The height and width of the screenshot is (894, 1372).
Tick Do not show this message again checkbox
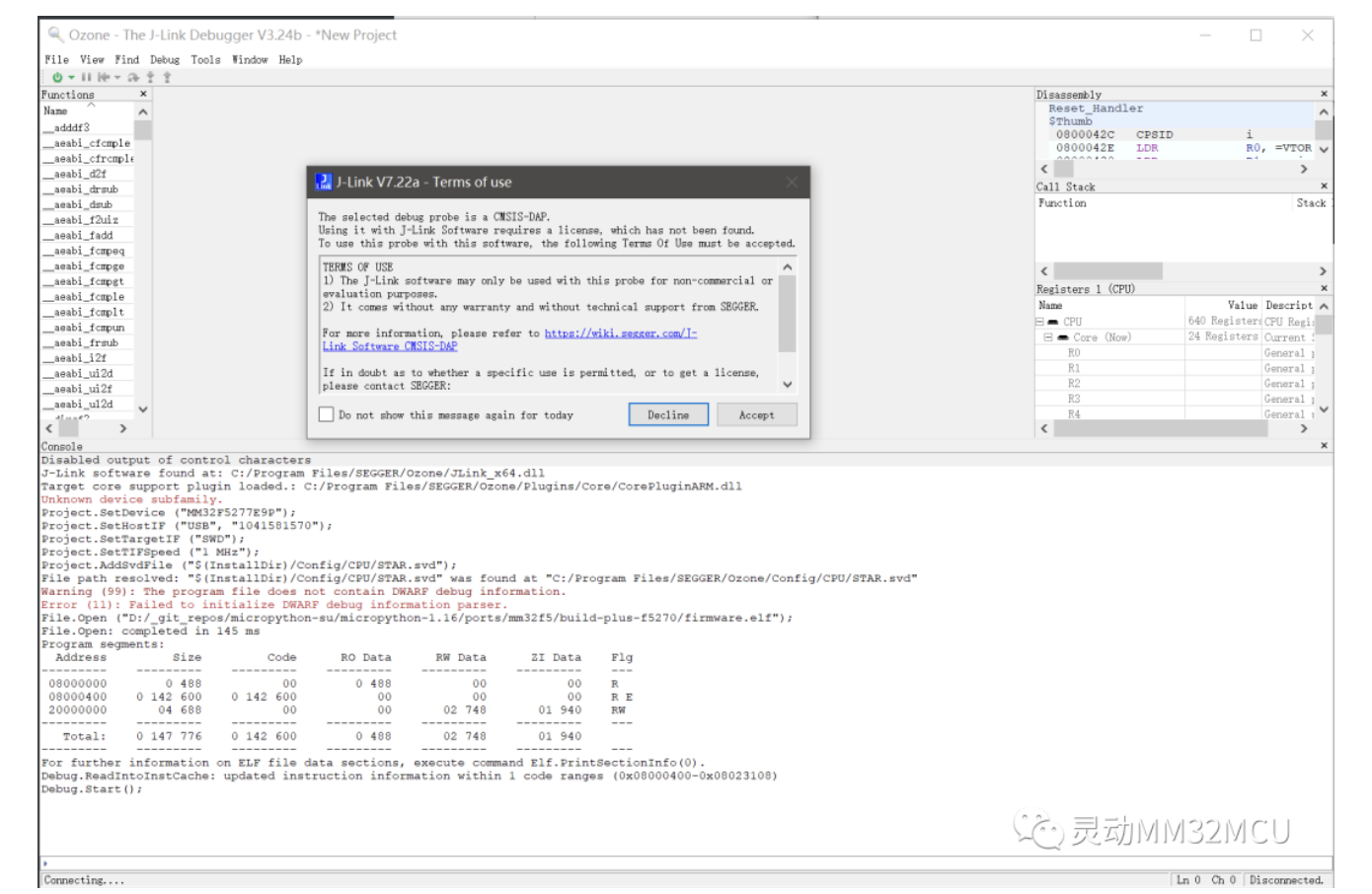click(x=326, y=414)
